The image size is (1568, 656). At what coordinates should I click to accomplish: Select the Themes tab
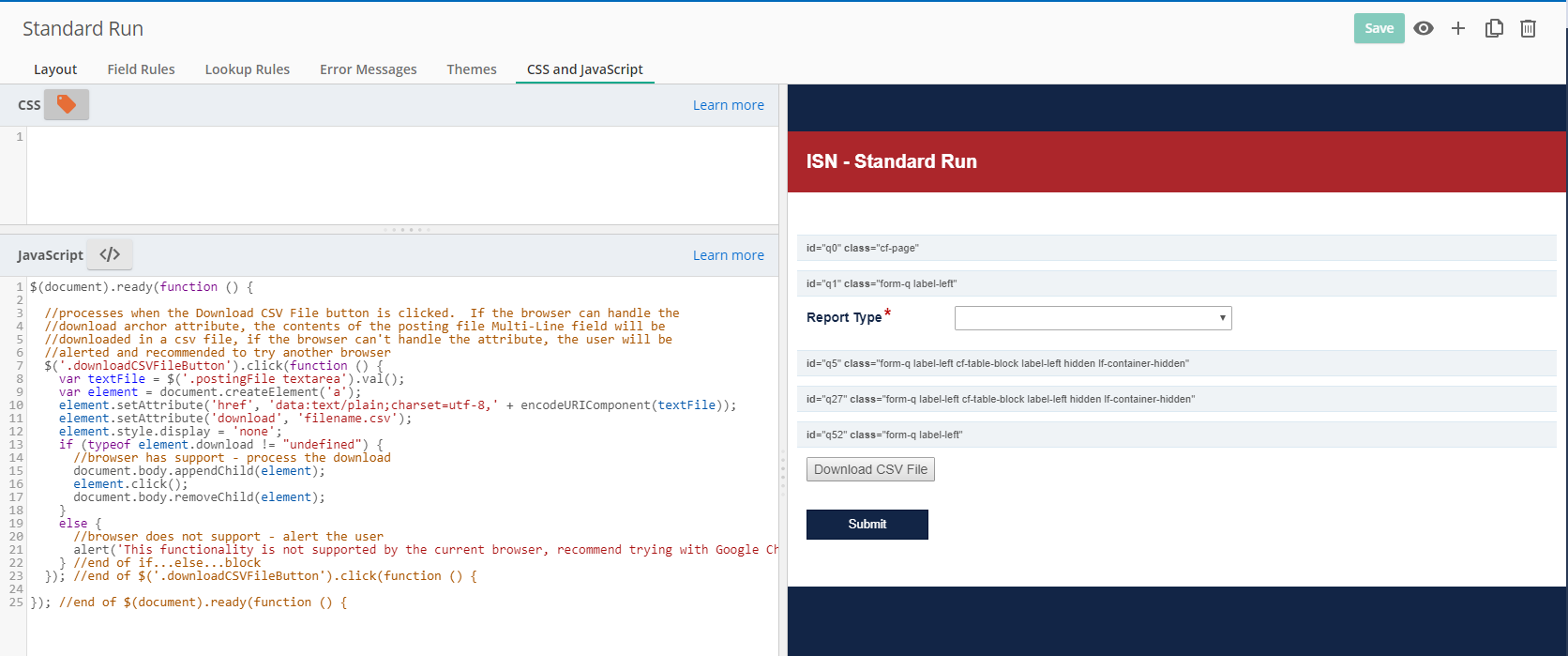pos(472,69)
